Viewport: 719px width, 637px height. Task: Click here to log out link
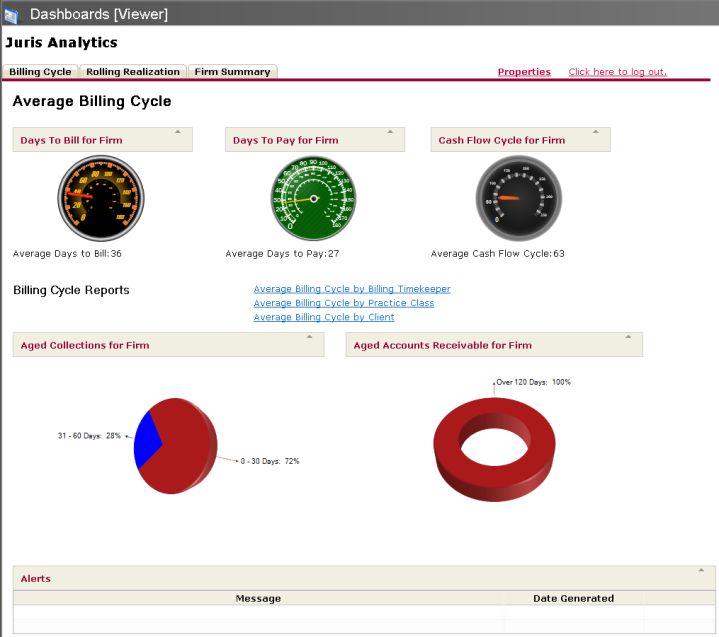coord(617,72)
